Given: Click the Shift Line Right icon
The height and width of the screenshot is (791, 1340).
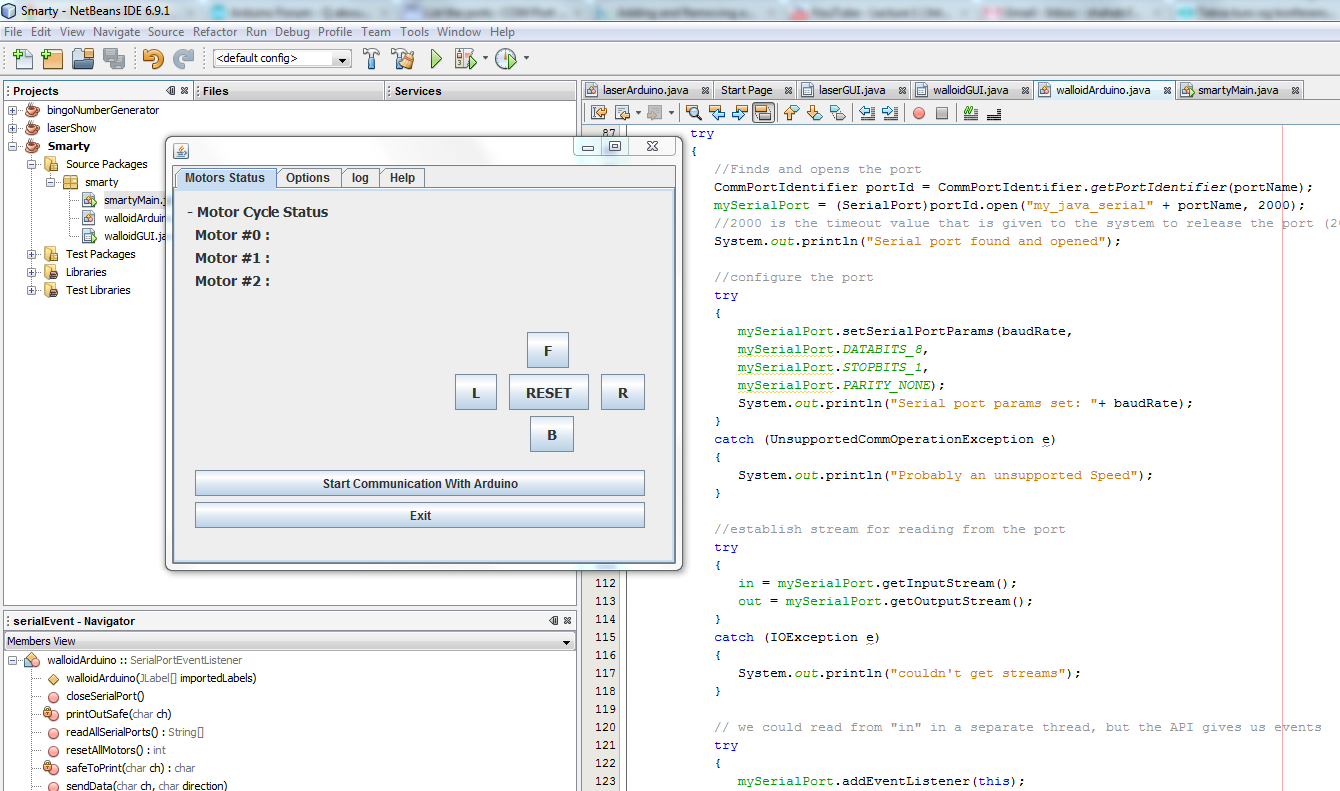Looking at the screenshot, I should [x=890, y=112].
